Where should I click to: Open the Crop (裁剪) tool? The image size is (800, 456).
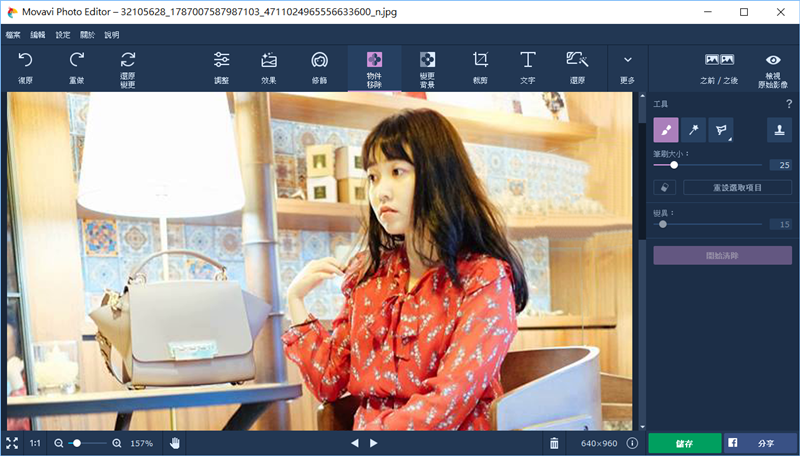480,66
